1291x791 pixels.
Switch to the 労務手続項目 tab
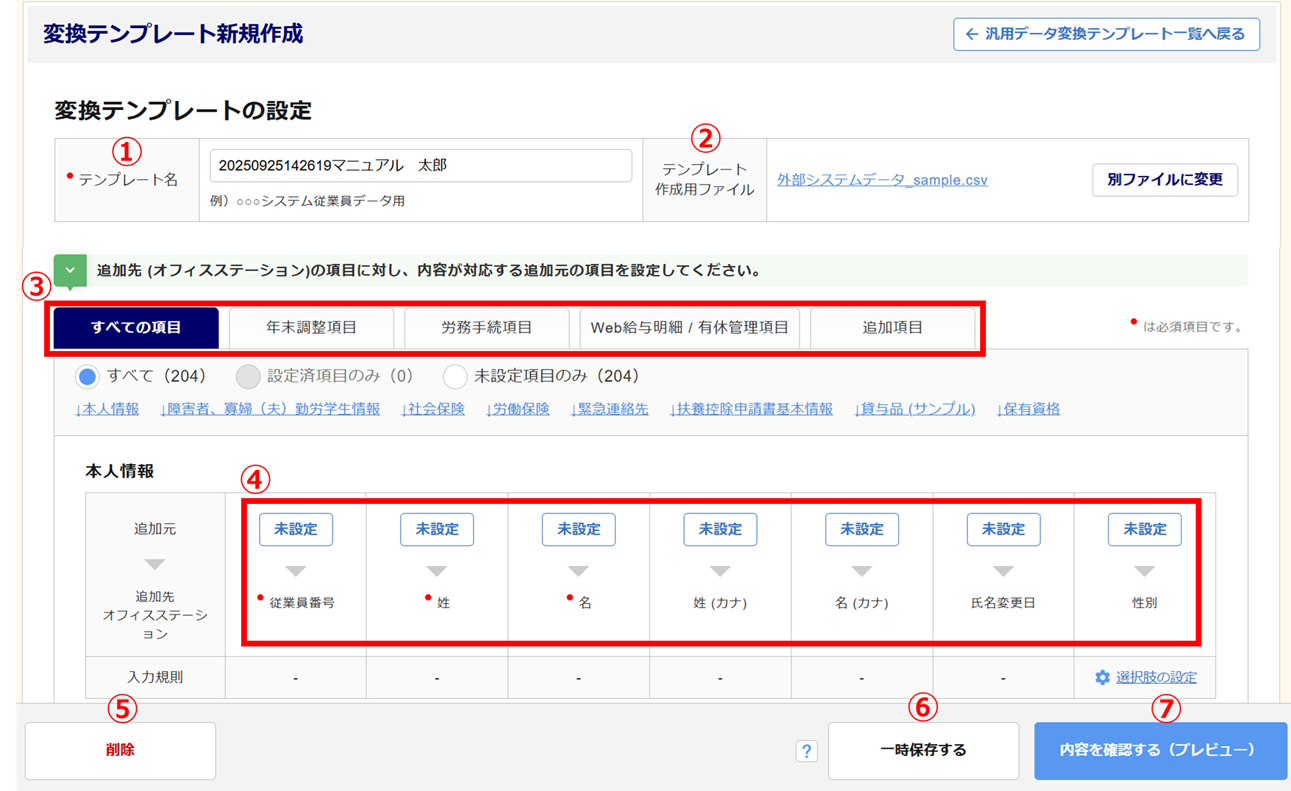click(486, 328)
